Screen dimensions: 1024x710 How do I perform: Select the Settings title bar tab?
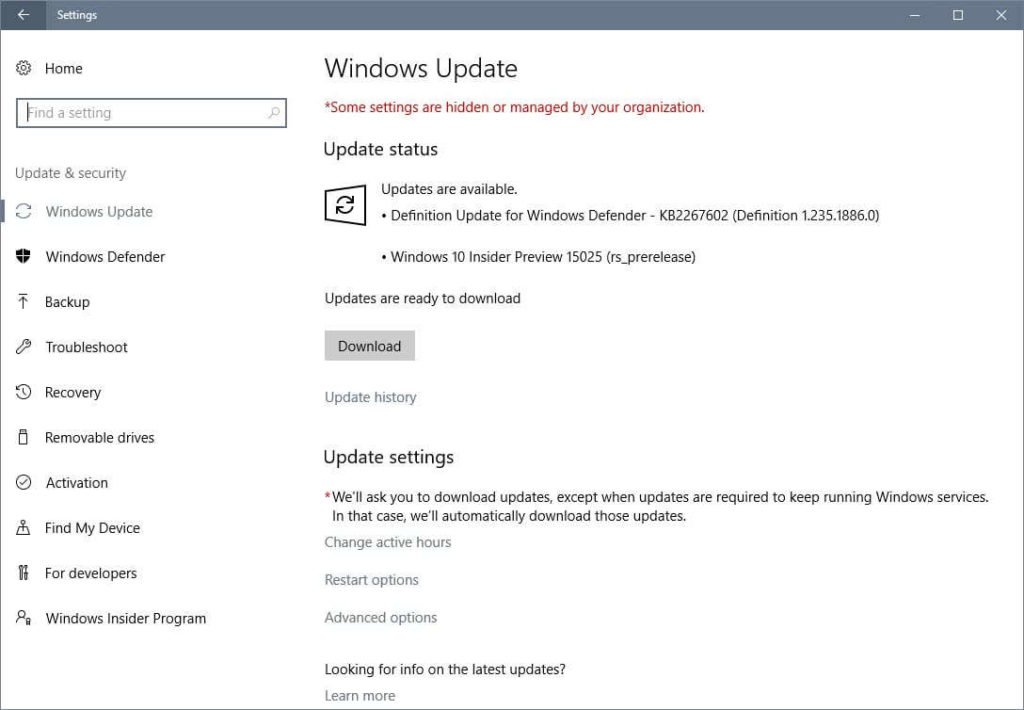[77, 15]
